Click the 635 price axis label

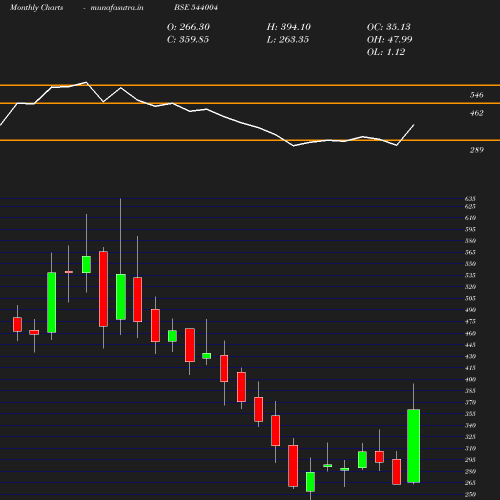coord(470,199)
